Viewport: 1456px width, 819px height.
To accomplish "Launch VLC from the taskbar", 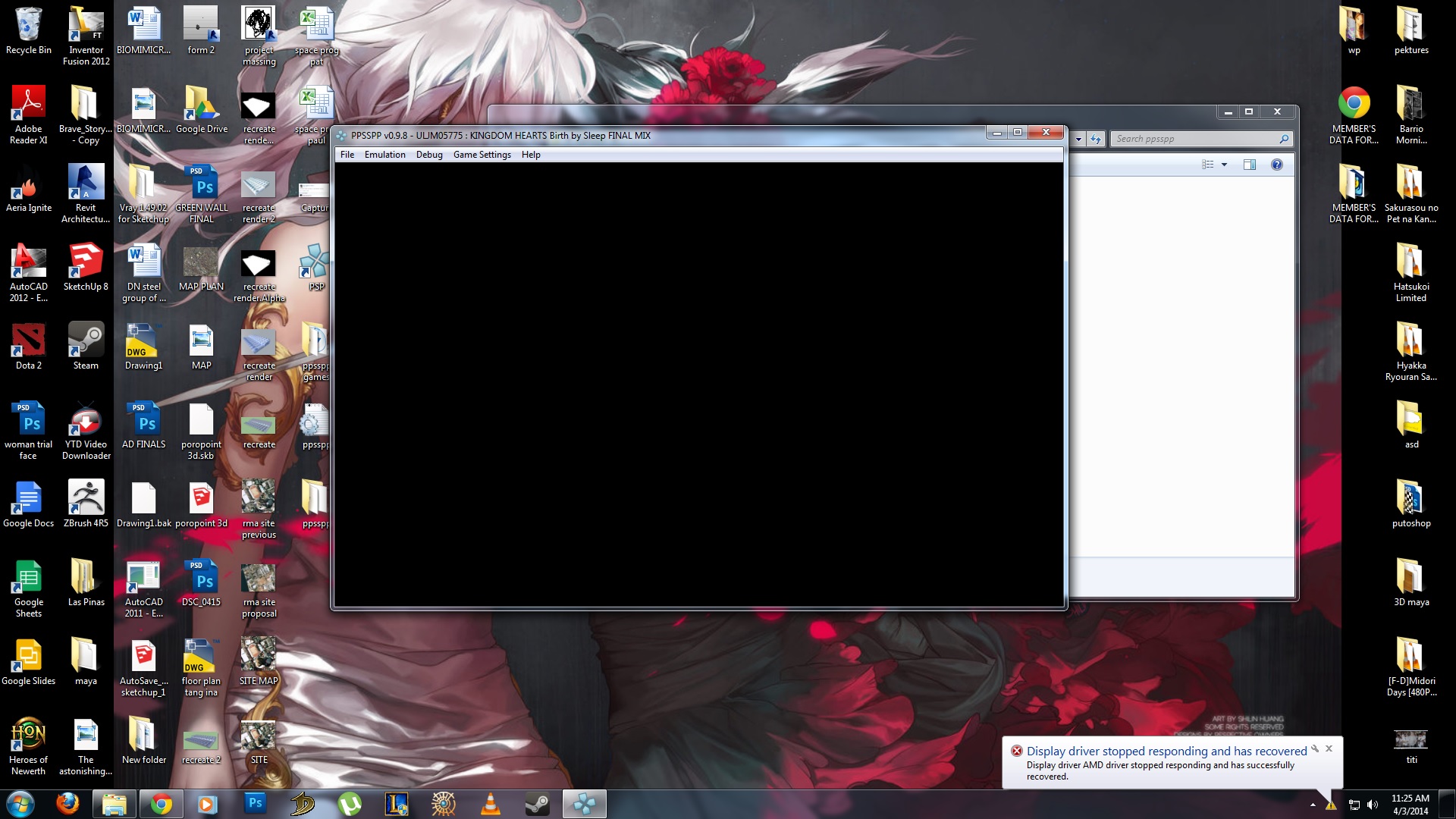I will point(491,804).
